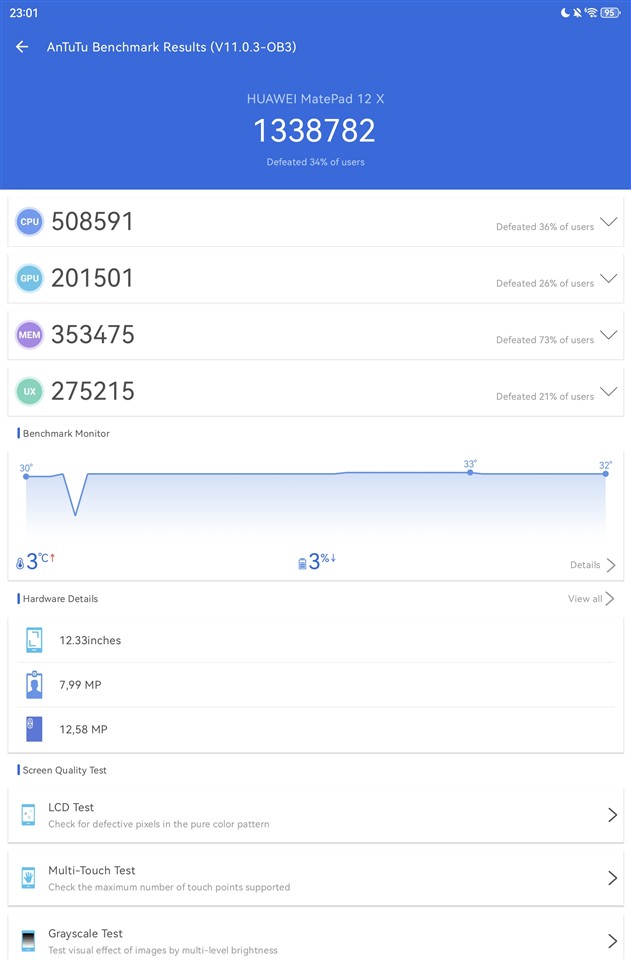This screenshot has height=960, width=631.
Task: Open Benchmark Monitor Details
Action: point(592,565)
